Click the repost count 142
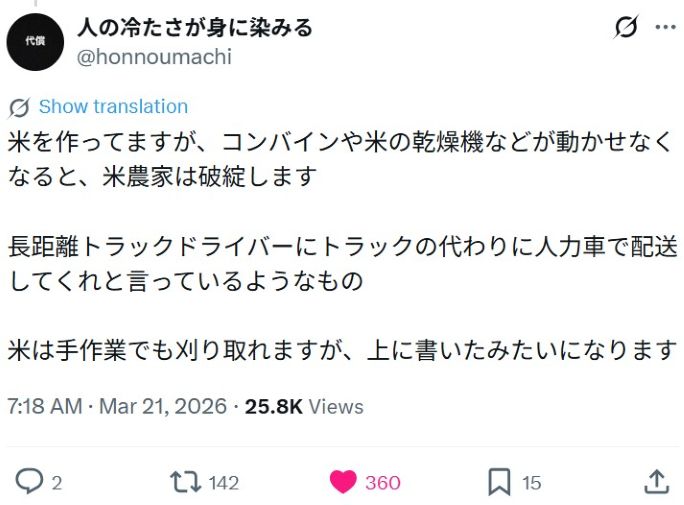The image size is (684, 505). click(224, 483)
